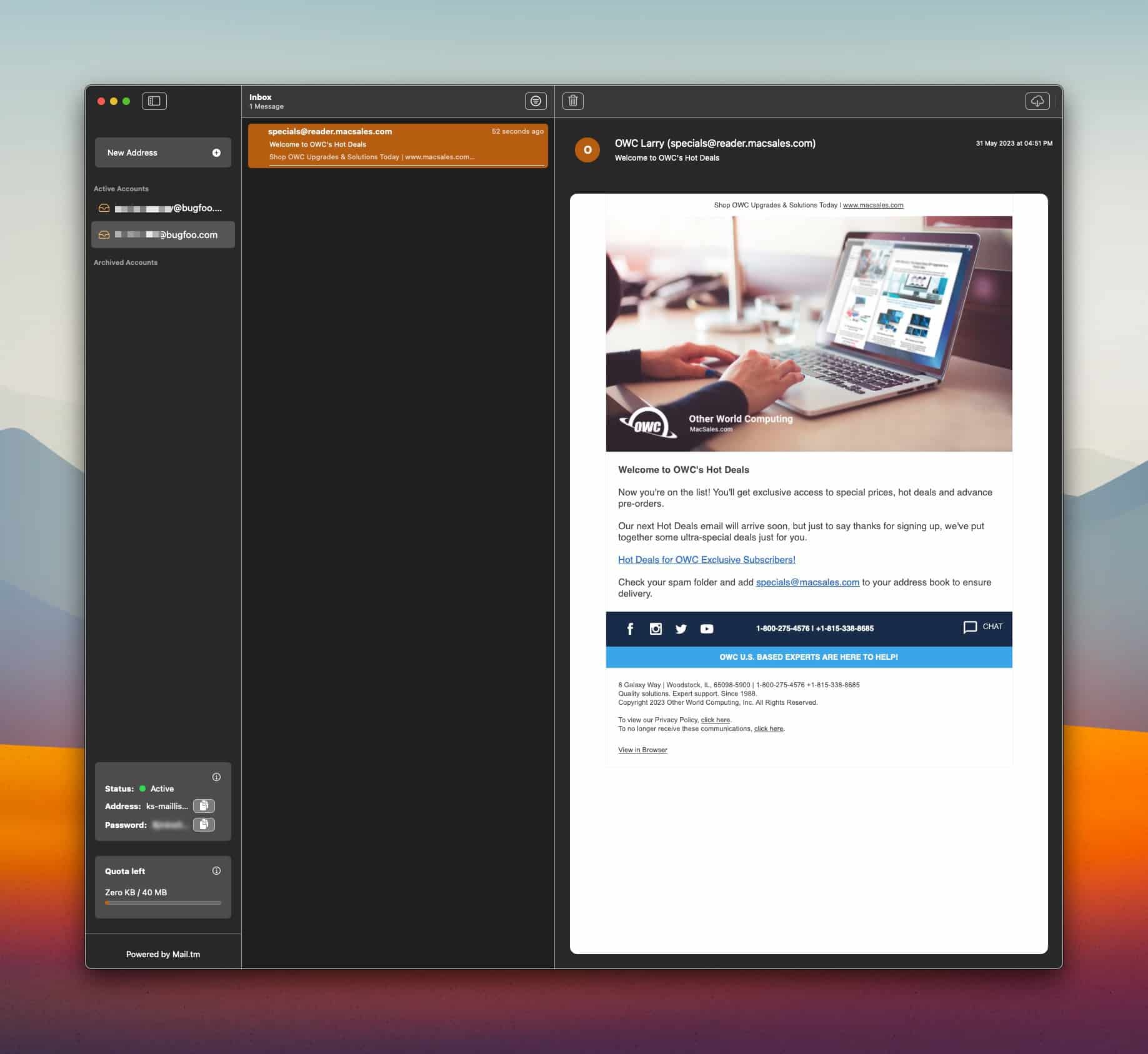Open OWC Facebook icon in email footer
The height and width of the screenshot is (1054, 1148).
(x=630, y=629)
